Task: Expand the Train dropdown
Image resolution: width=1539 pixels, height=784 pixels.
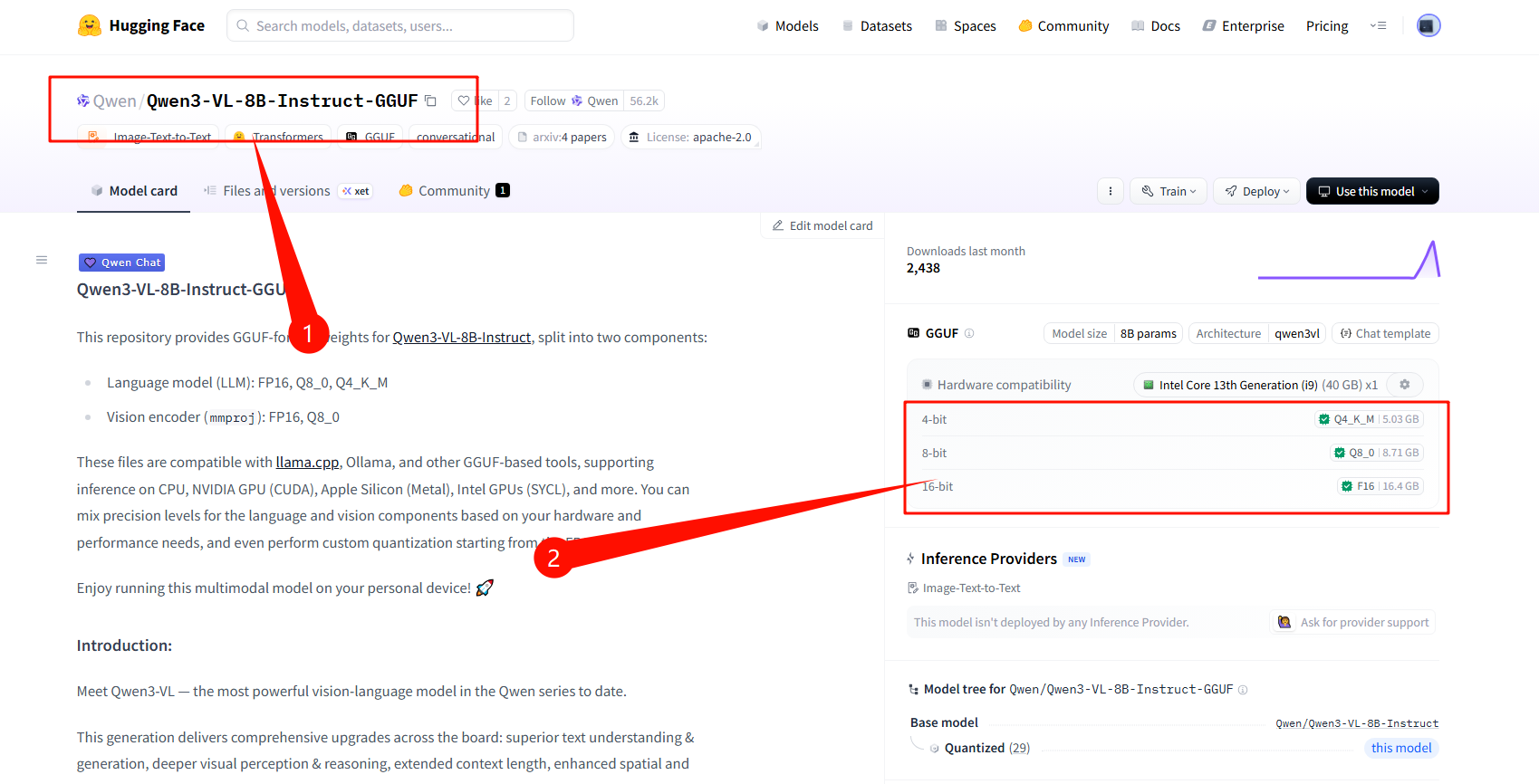Action: tap(1169, 191)
